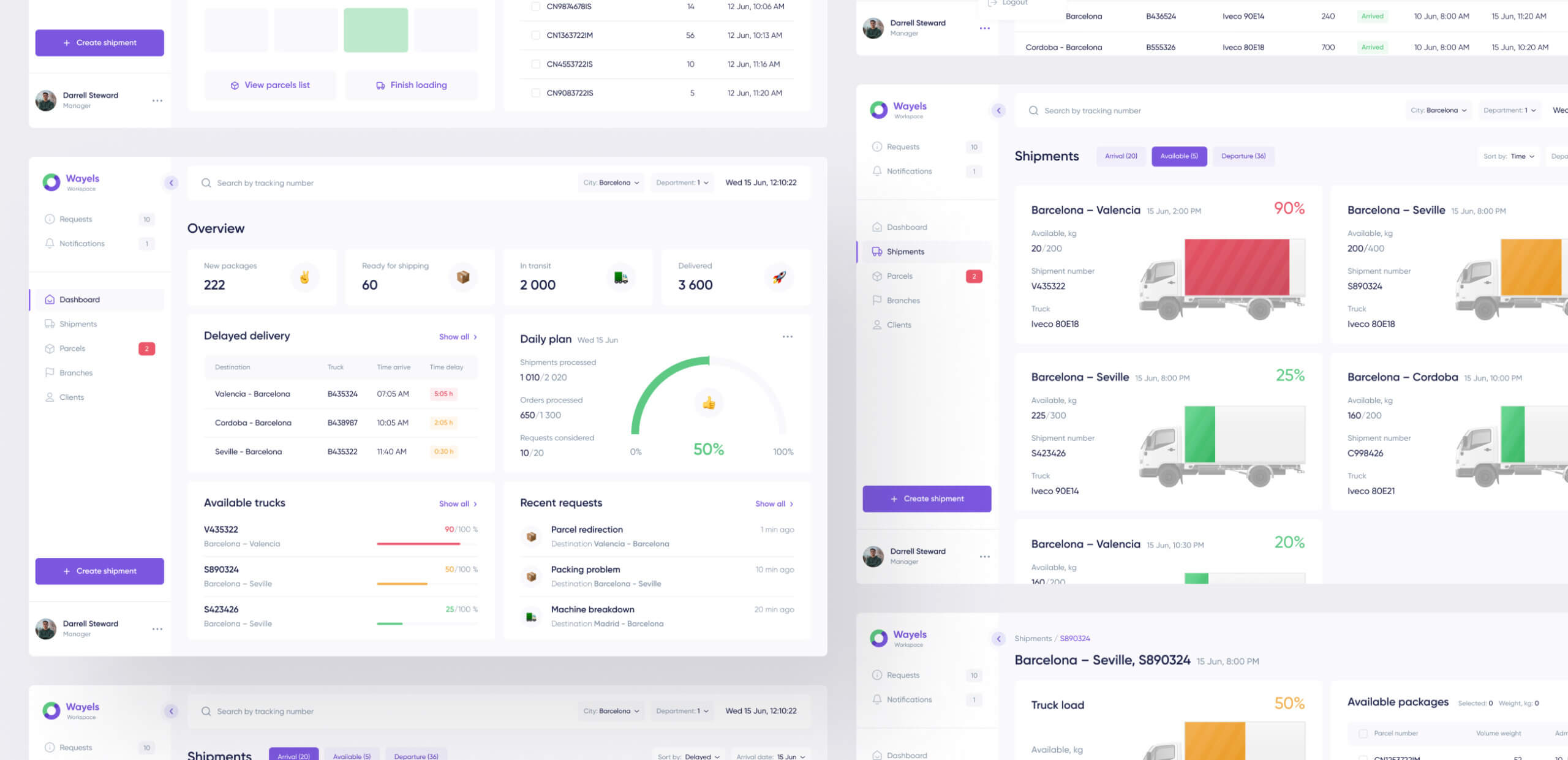This screenshot has height=760, width=1568.
Task: Click the Requests icon in sidebar
Action: (50, 219)
